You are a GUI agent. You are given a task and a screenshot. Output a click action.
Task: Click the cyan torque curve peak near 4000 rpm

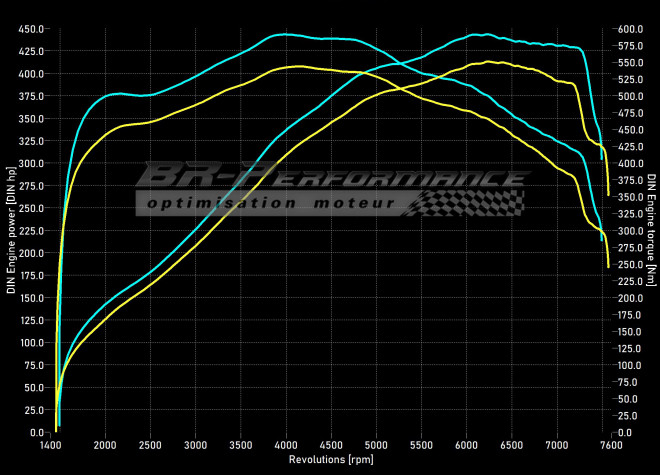point(285,34)
